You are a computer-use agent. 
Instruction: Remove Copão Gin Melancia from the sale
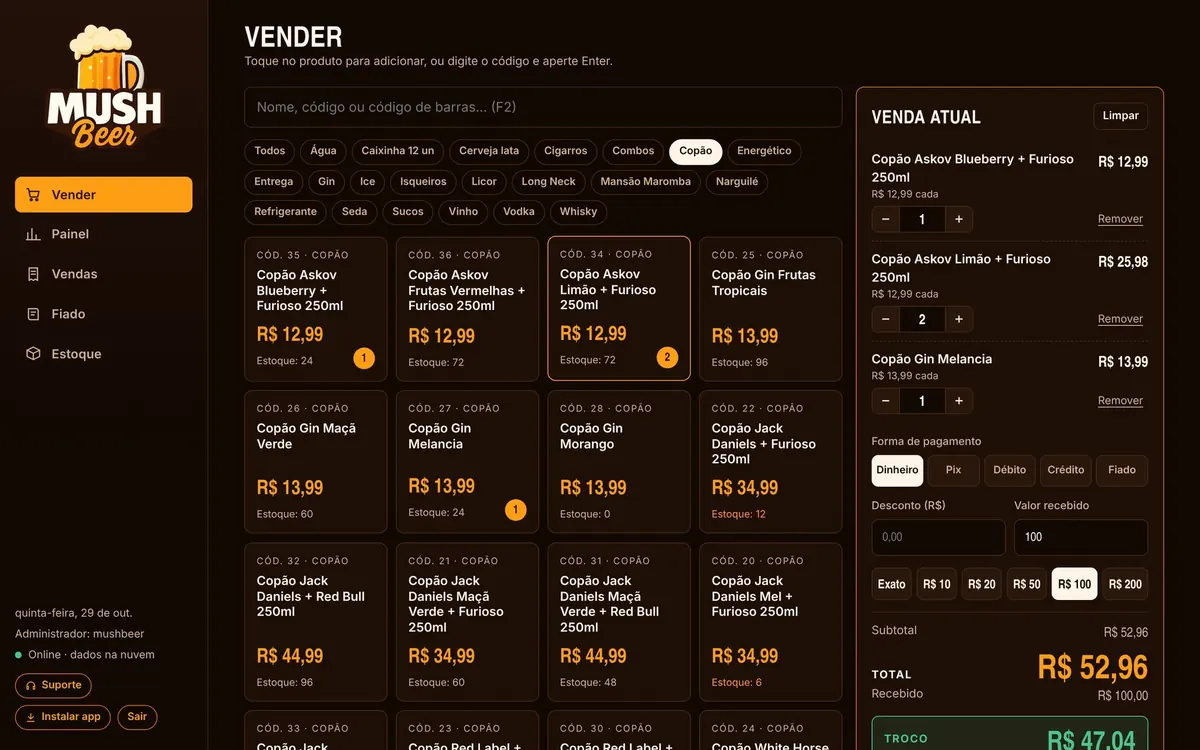point(1120,401)
